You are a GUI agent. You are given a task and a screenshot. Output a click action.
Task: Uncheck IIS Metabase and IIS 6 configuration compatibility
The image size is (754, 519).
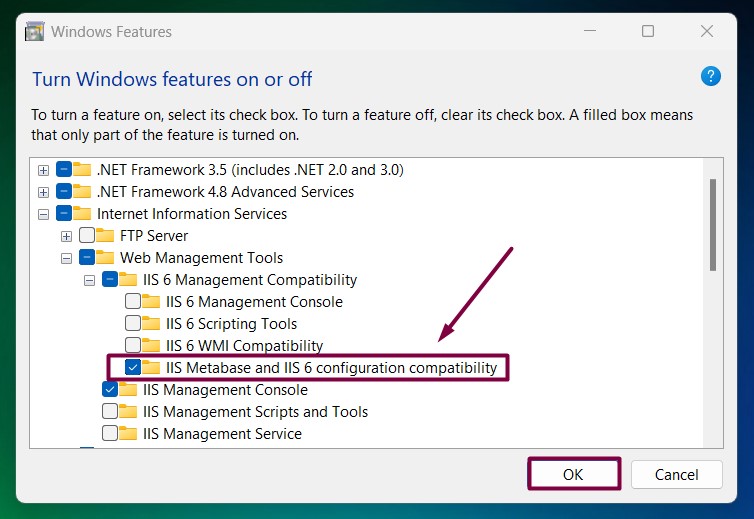pos(133,367)
